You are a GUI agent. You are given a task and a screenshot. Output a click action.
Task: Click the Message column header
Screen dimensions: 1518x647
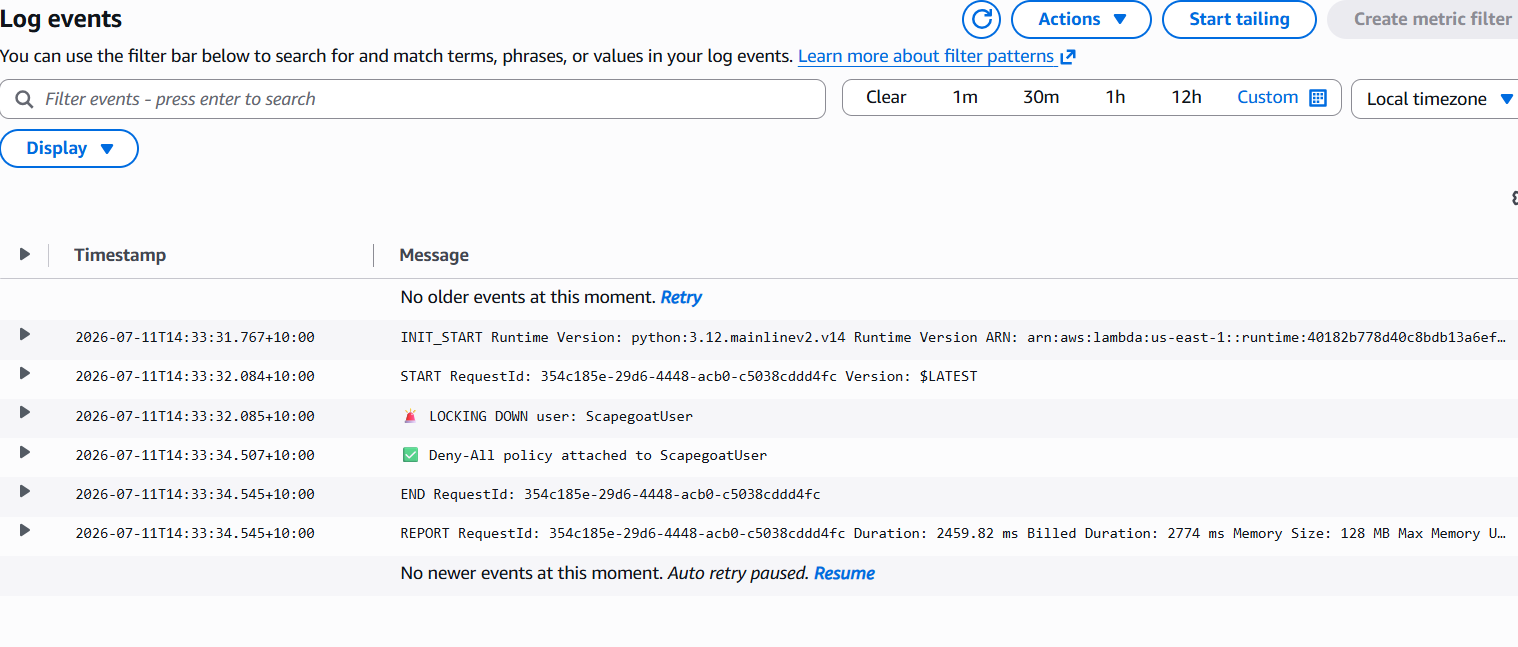click(434, 255)
